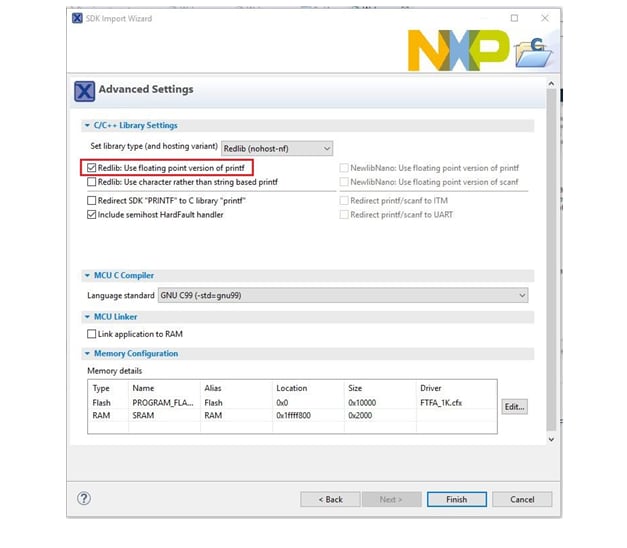Click Edit for memory details
The width and height of the screenshot is (627, 548).
[514, 407]
